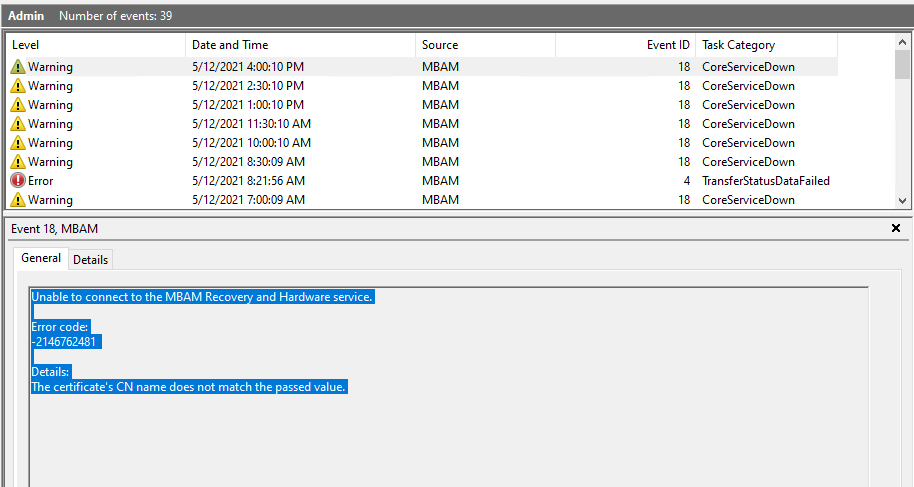This screenshot has width=914, height=487.
Task: Click the 'Details:' line in description
Action: pyautogui.click(x=50, y=372)
